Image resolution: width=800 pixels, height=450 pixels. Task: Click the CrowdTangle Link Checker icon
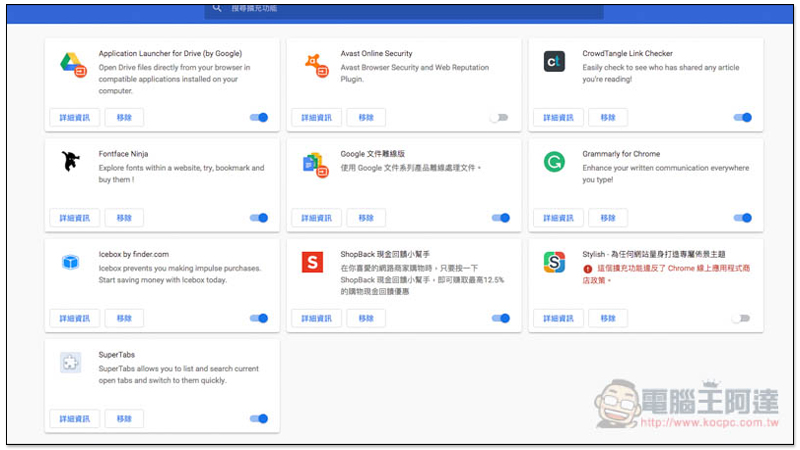[x=554, y=62]
